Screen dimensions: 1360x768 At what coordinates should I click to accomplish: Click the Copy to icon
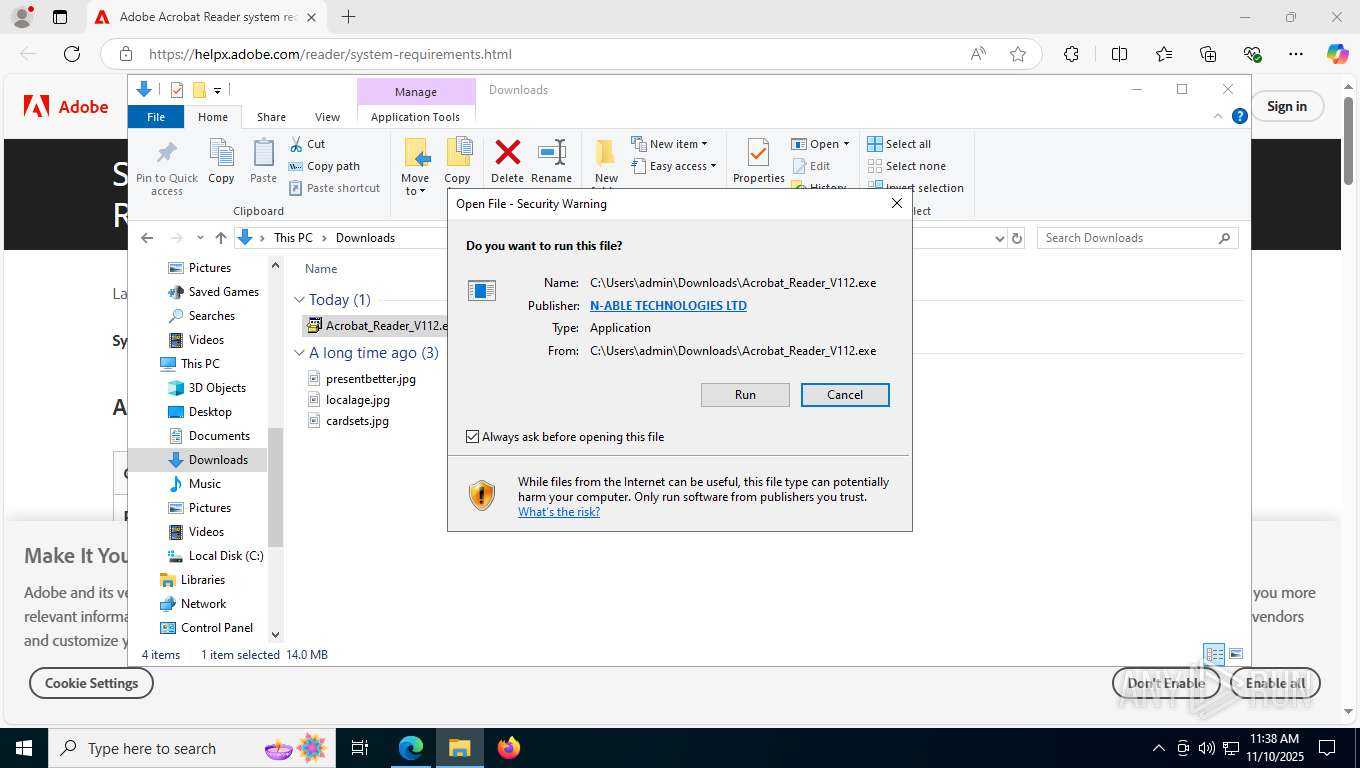coord(458,162)
